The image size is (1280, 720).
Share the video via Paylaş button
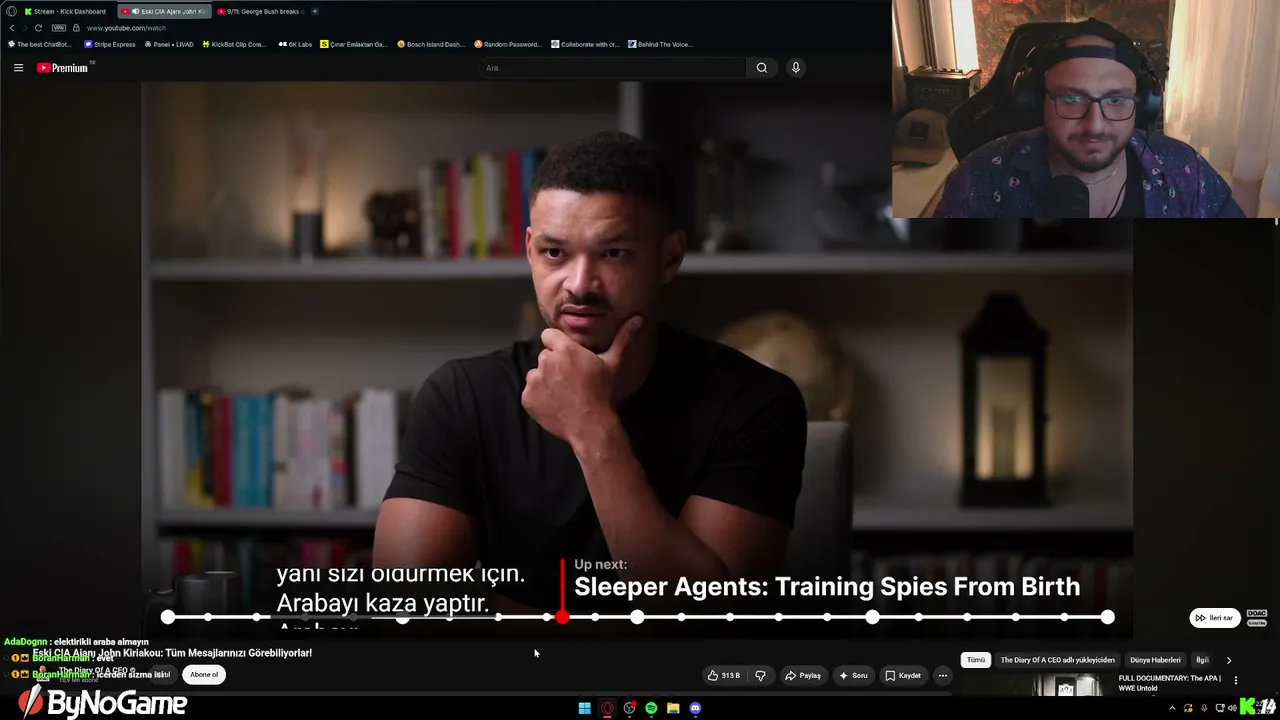click(x=803, y=676)
